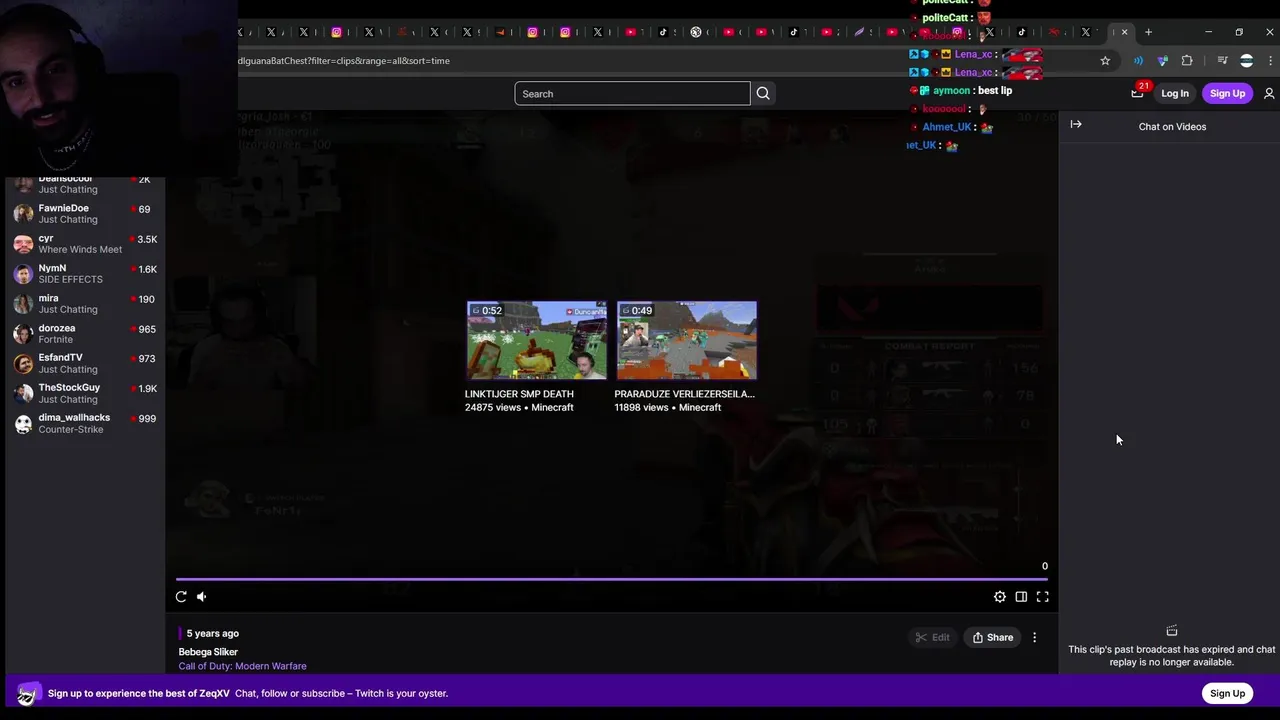The height and width of the screenshot is (720, 1280).
Task: Click the magnifier search button
Action: [763, 94]
